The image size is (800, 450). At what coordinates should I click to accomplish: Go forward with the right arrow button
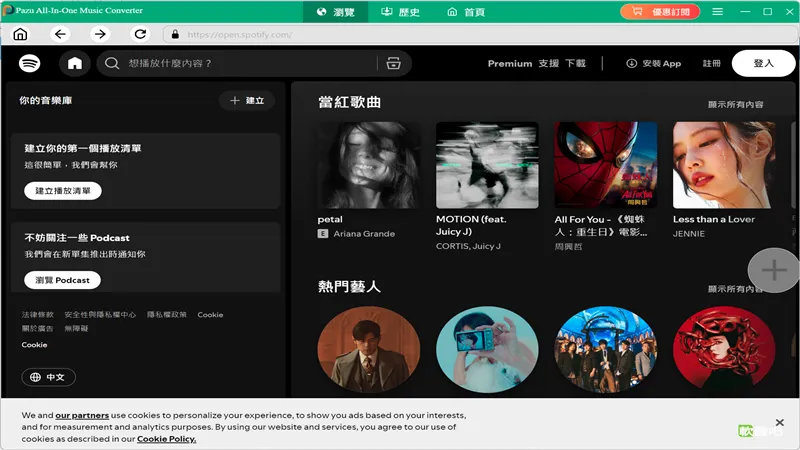100,34
